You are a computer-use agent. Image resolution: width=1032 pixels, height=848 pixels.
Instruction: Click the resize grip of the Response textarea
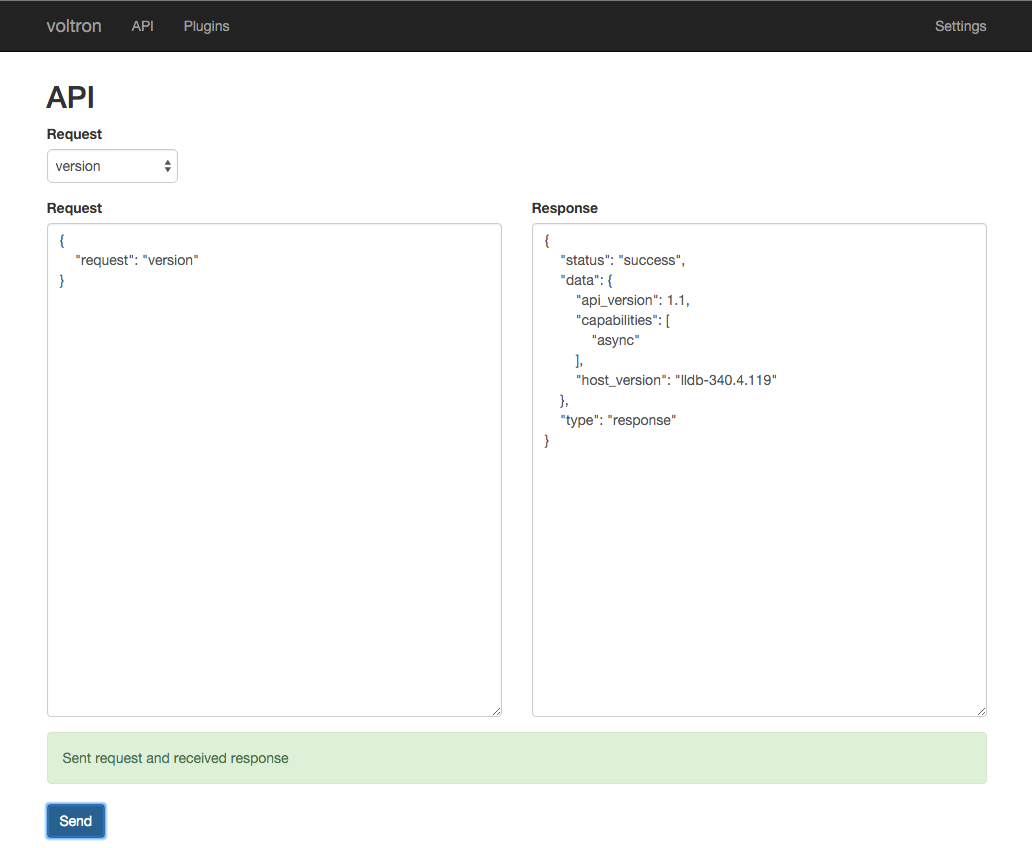[x=981, y=710]
